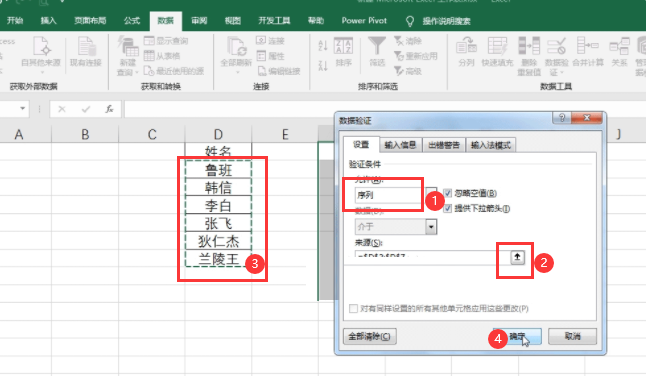Open the Name Box dropdown arrow
Viewport: 646px width, 376px height.
click(22, 109)
